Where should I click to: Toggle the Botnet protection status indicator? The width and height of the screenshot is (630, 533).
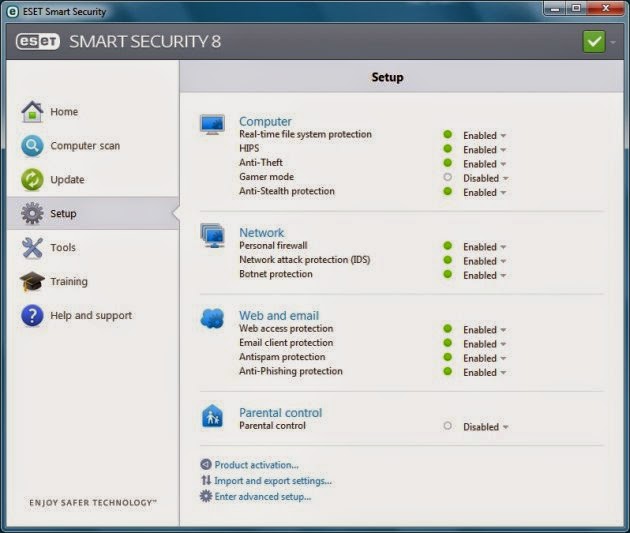point(448,274)
